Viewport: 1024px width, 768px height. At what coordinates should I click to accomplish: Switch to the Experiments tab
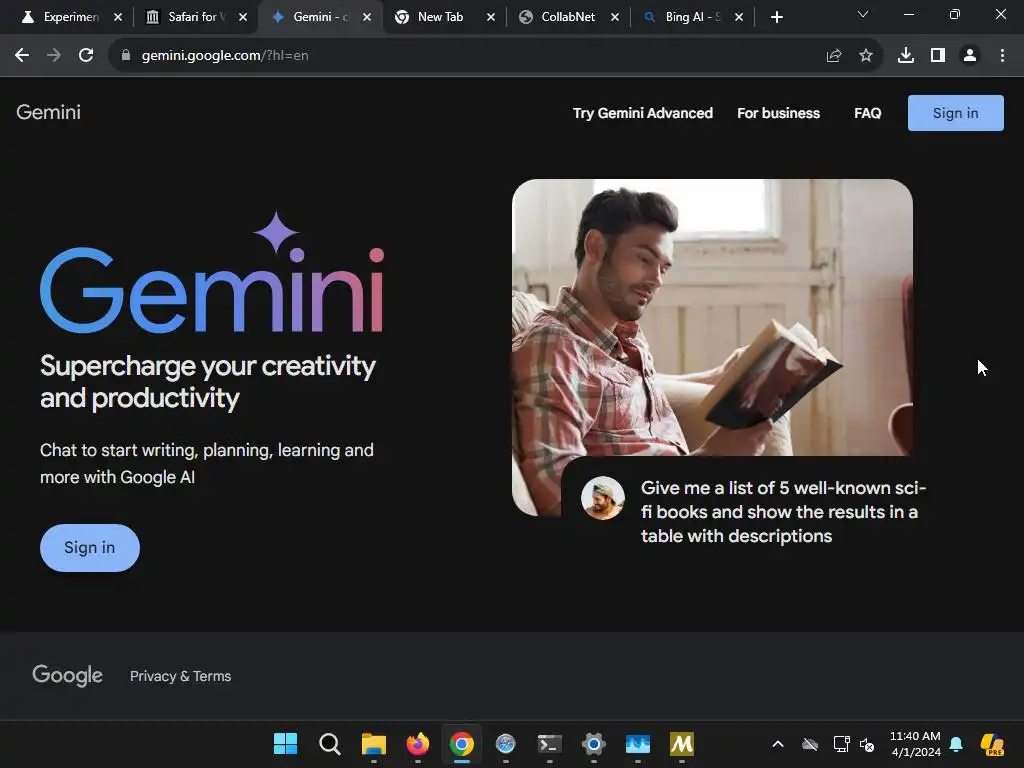(x=61, y=17)
